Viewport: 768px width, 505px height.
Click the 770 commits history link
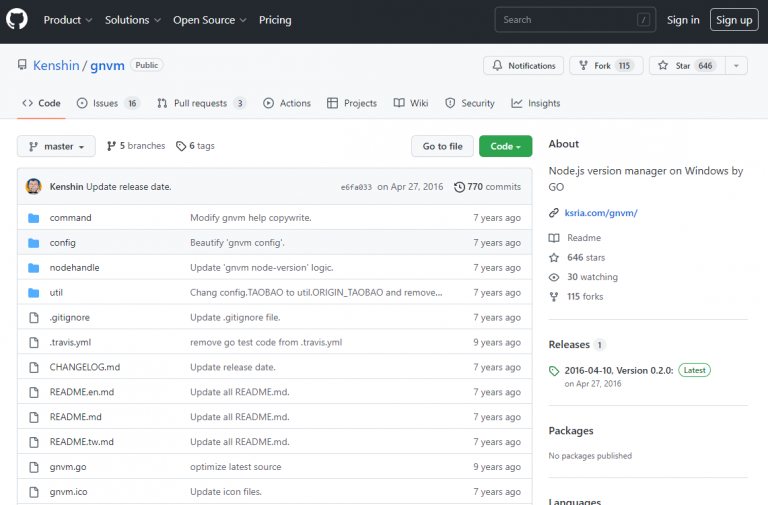click(488, 187)
